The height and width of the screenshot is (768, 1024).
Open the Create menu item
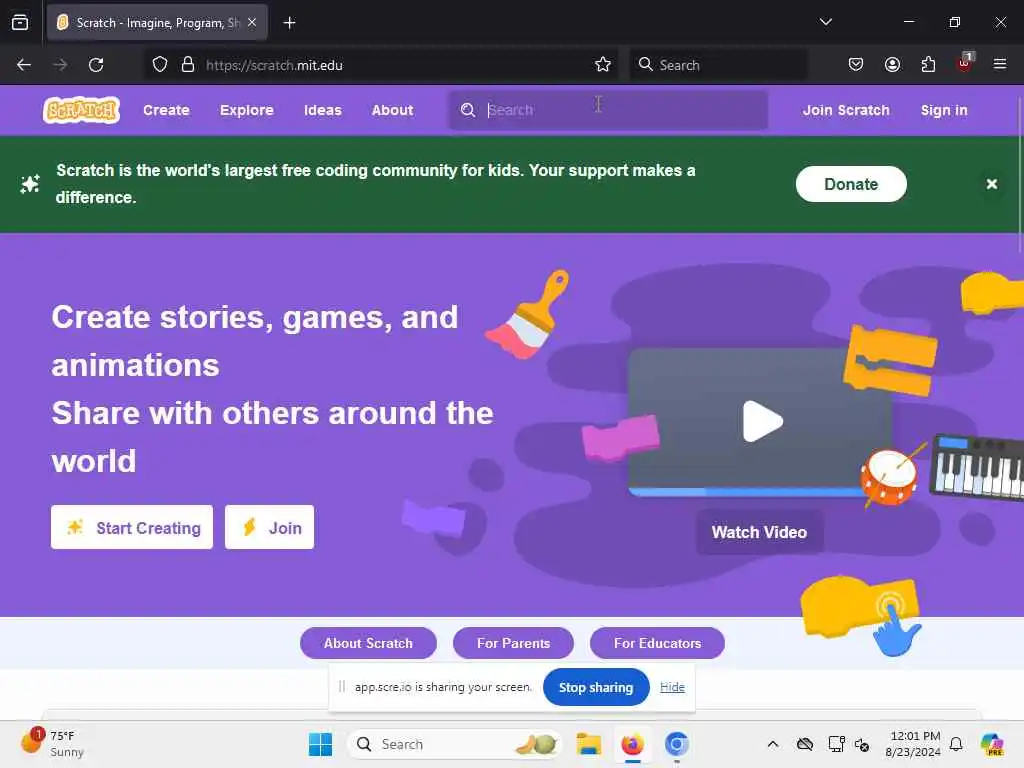click(167, 110)
